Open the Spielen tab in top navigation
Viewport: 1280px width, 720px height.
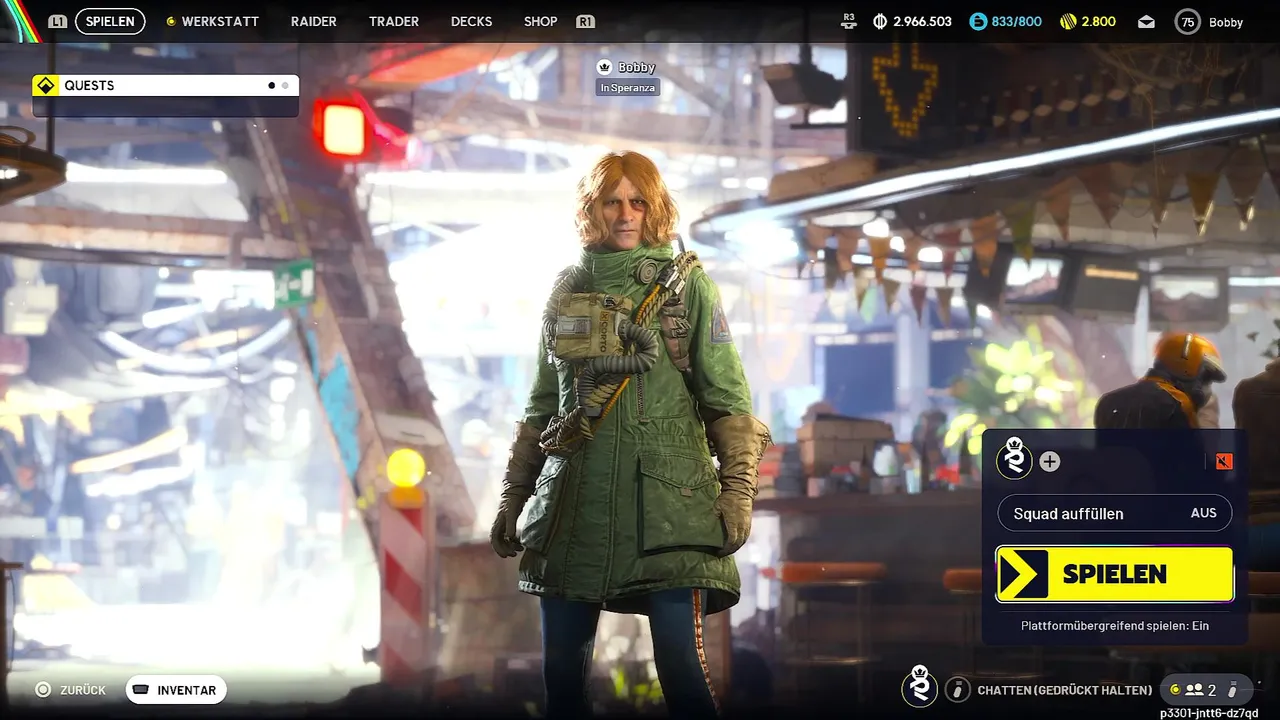(110, 21)
